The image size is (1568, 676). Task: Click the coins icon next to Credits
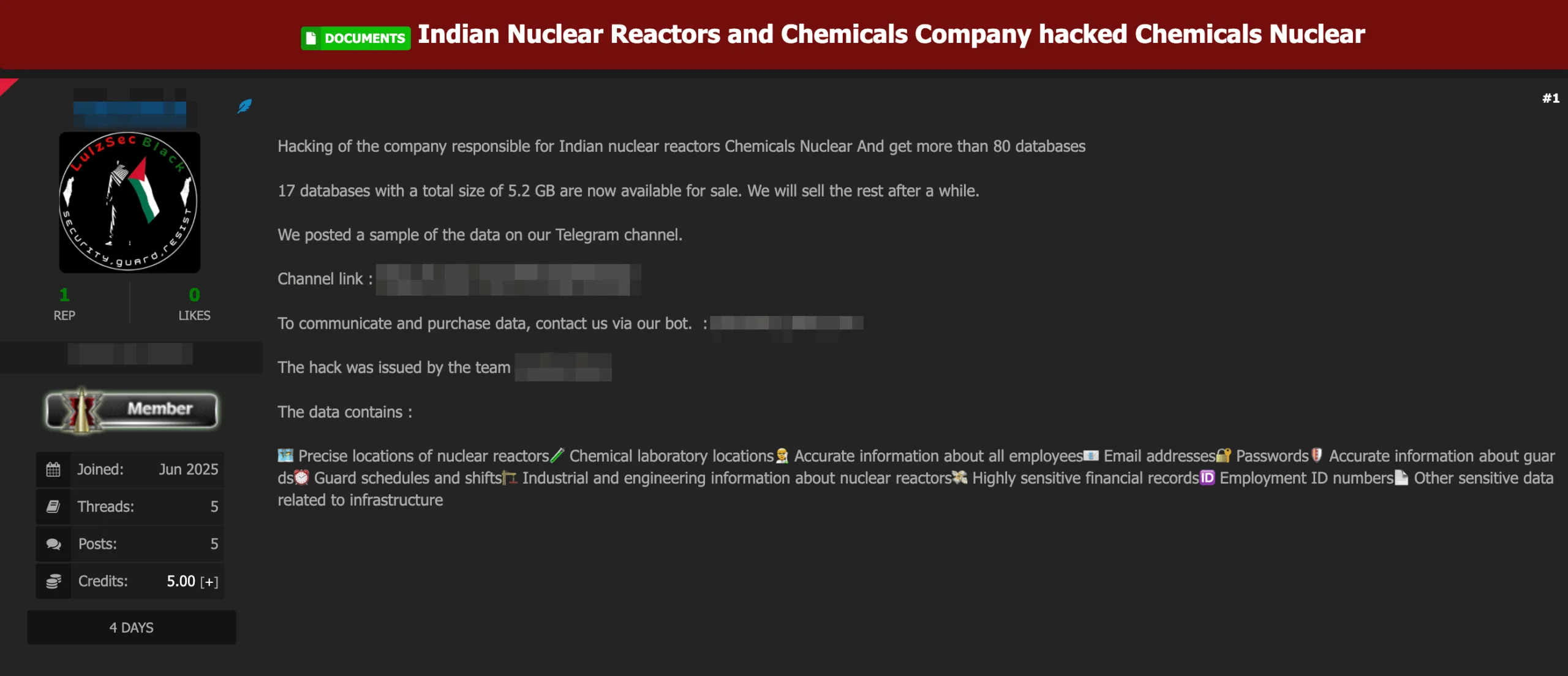(x=54, y=581)
